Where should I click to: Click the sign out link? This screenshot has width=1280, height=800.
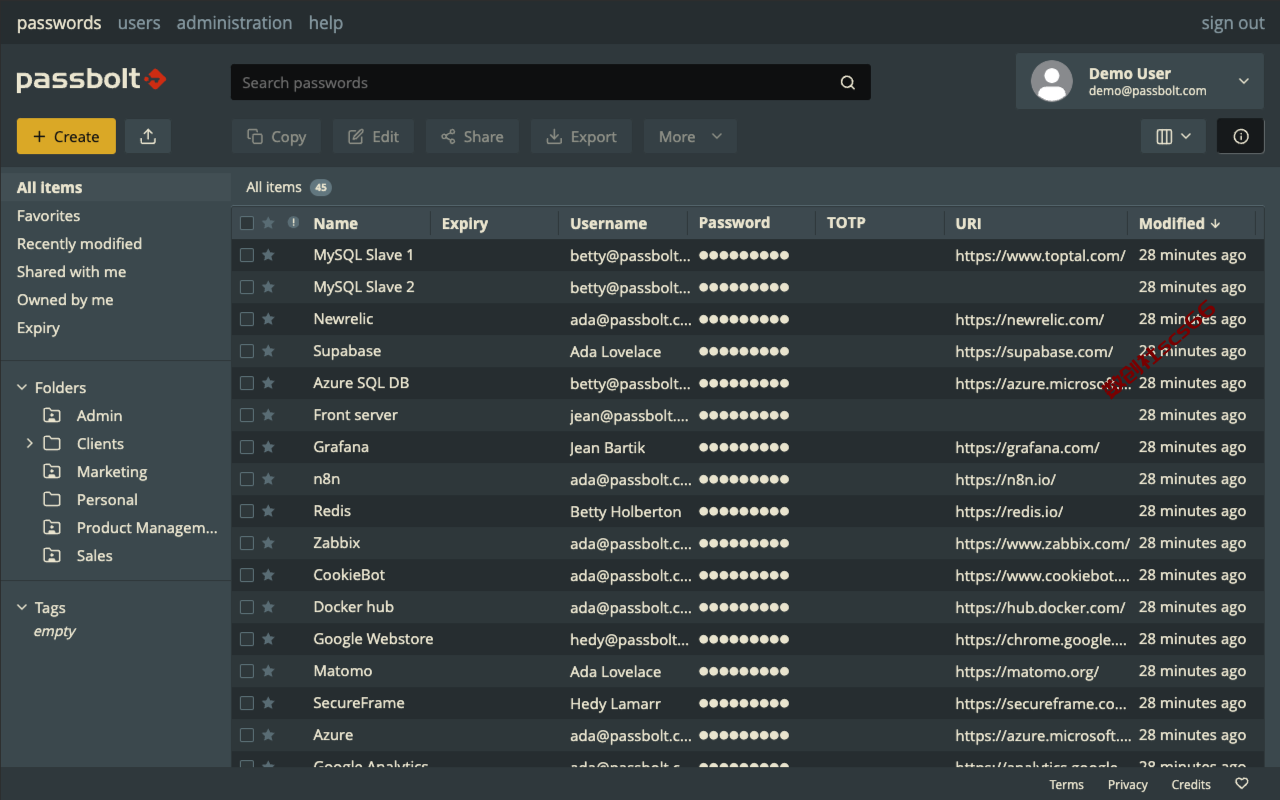(x=1233, y=23)
